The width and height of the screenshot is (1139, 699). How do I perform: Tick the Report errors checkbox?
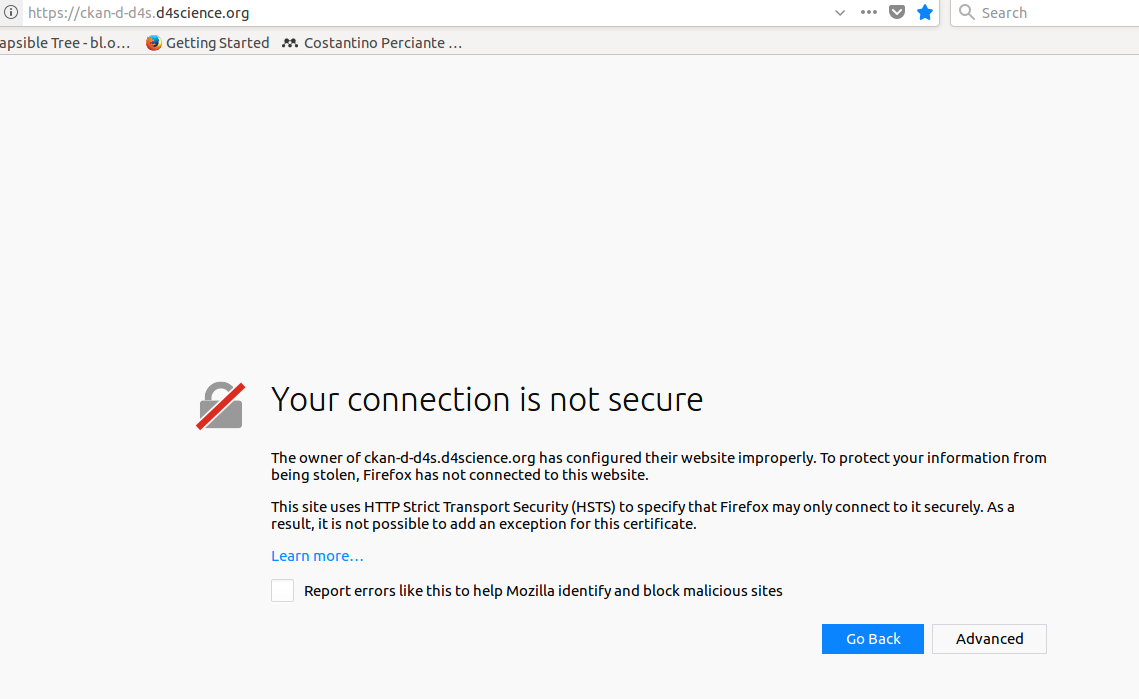(x=283, y=591)
